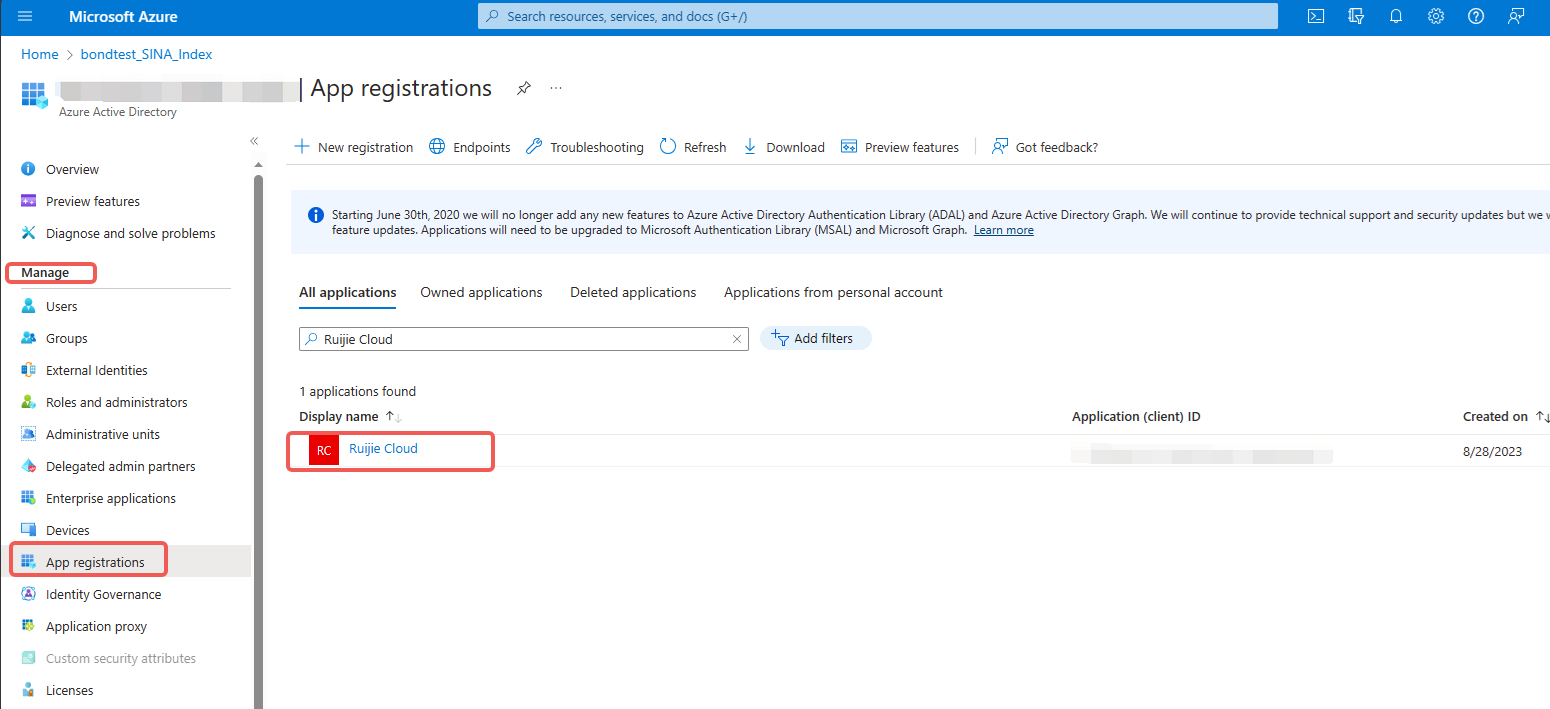Pin the App registrations page
The height and width of the screenshot is (709, 1550).
(x=523, y=88)
